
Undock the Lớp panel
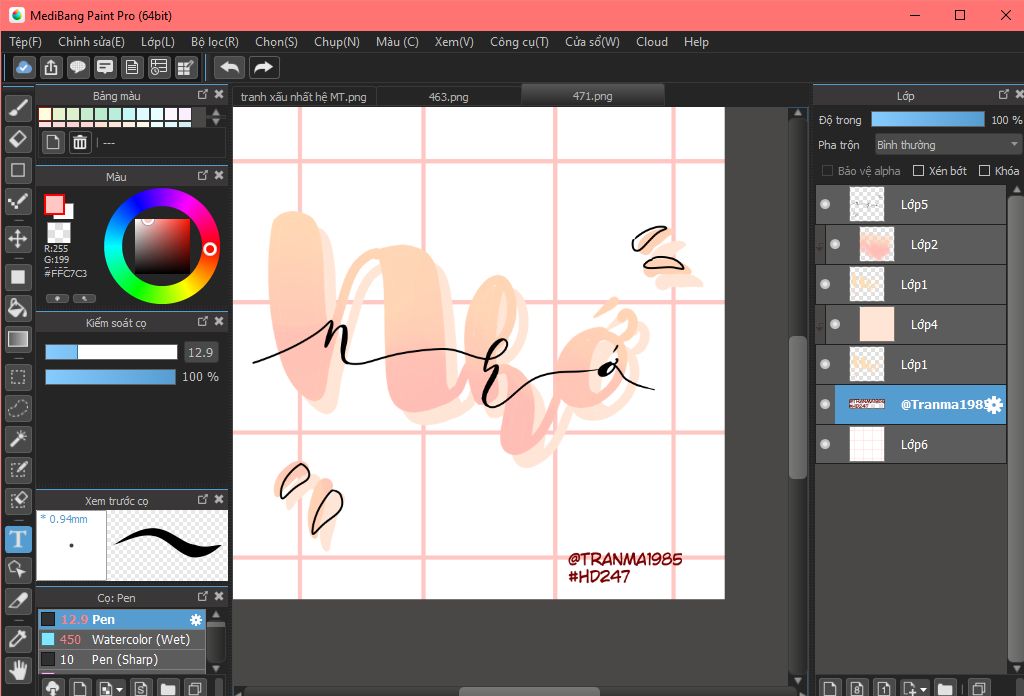tap(1004, 95)
